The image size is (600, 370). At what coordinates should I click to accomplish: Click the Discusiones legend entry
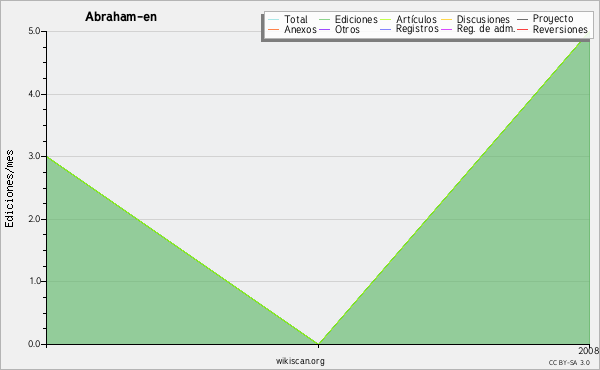[483, 19]
